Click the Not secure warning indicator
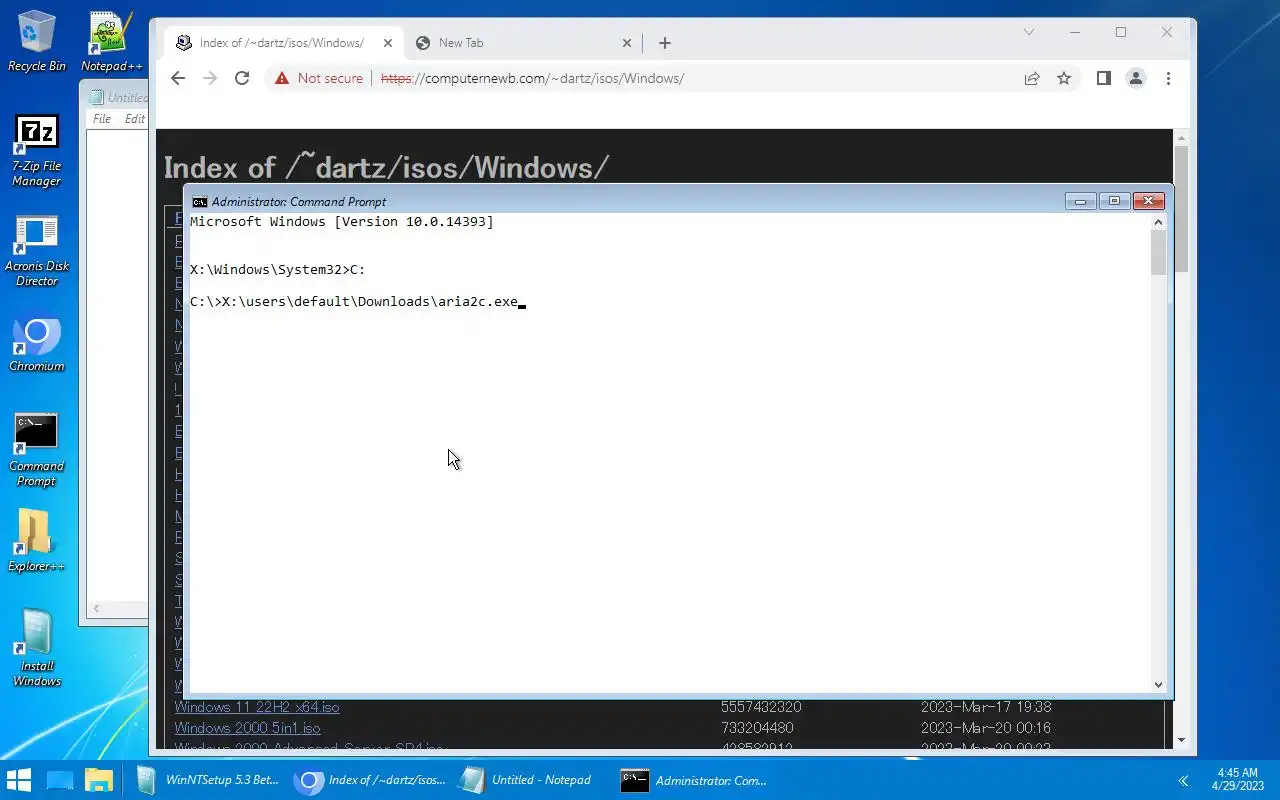1280x800 pixels. click(x=319, y=78)
